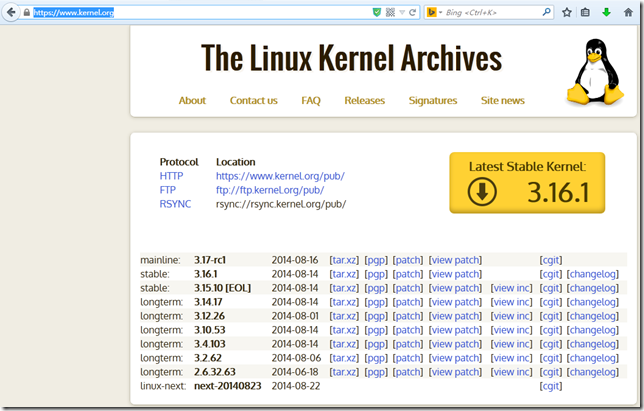This screenshot has height=411, width=644.
Task: Download tar.xz for longterm 2.6.32.63
Action: click(x=344, y=372)
